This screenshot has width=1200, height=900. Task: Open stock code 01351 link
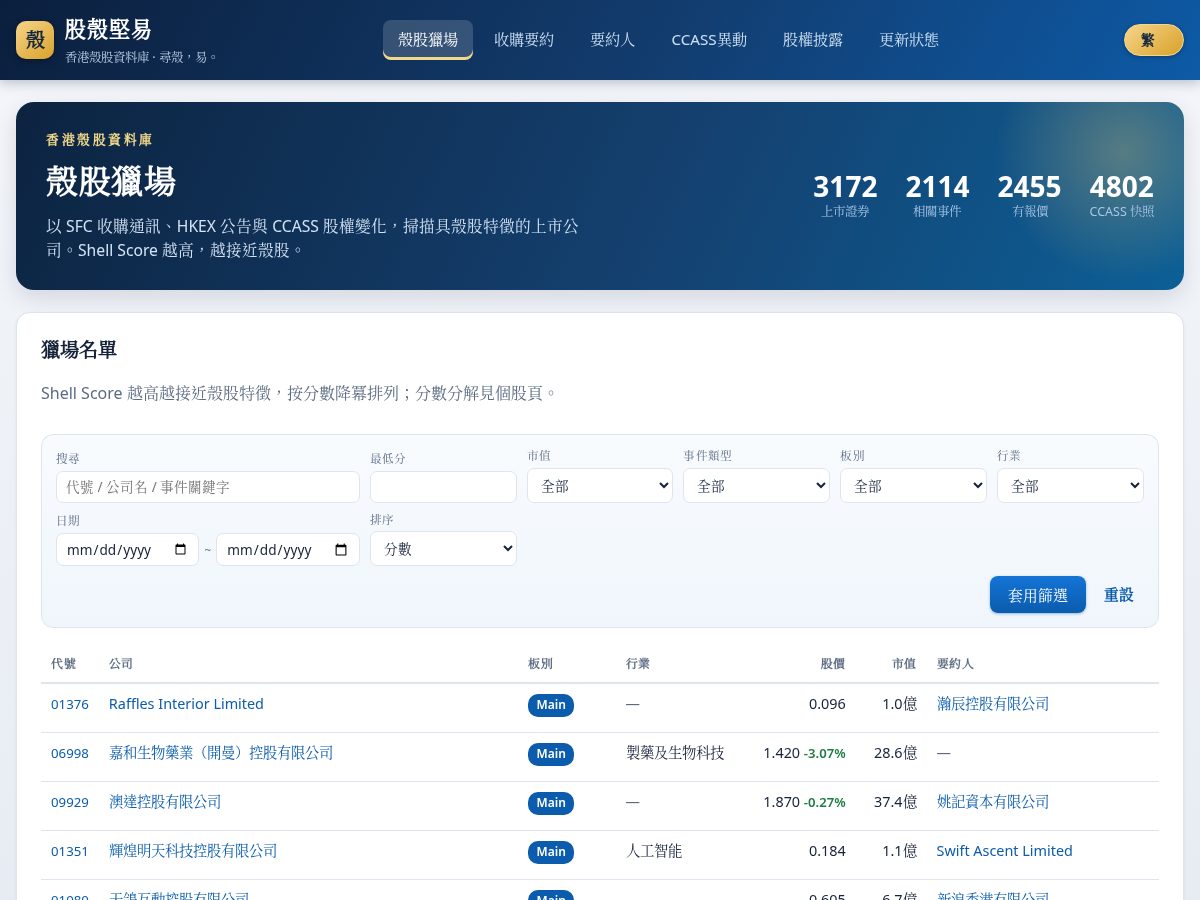tap(70, 851)
